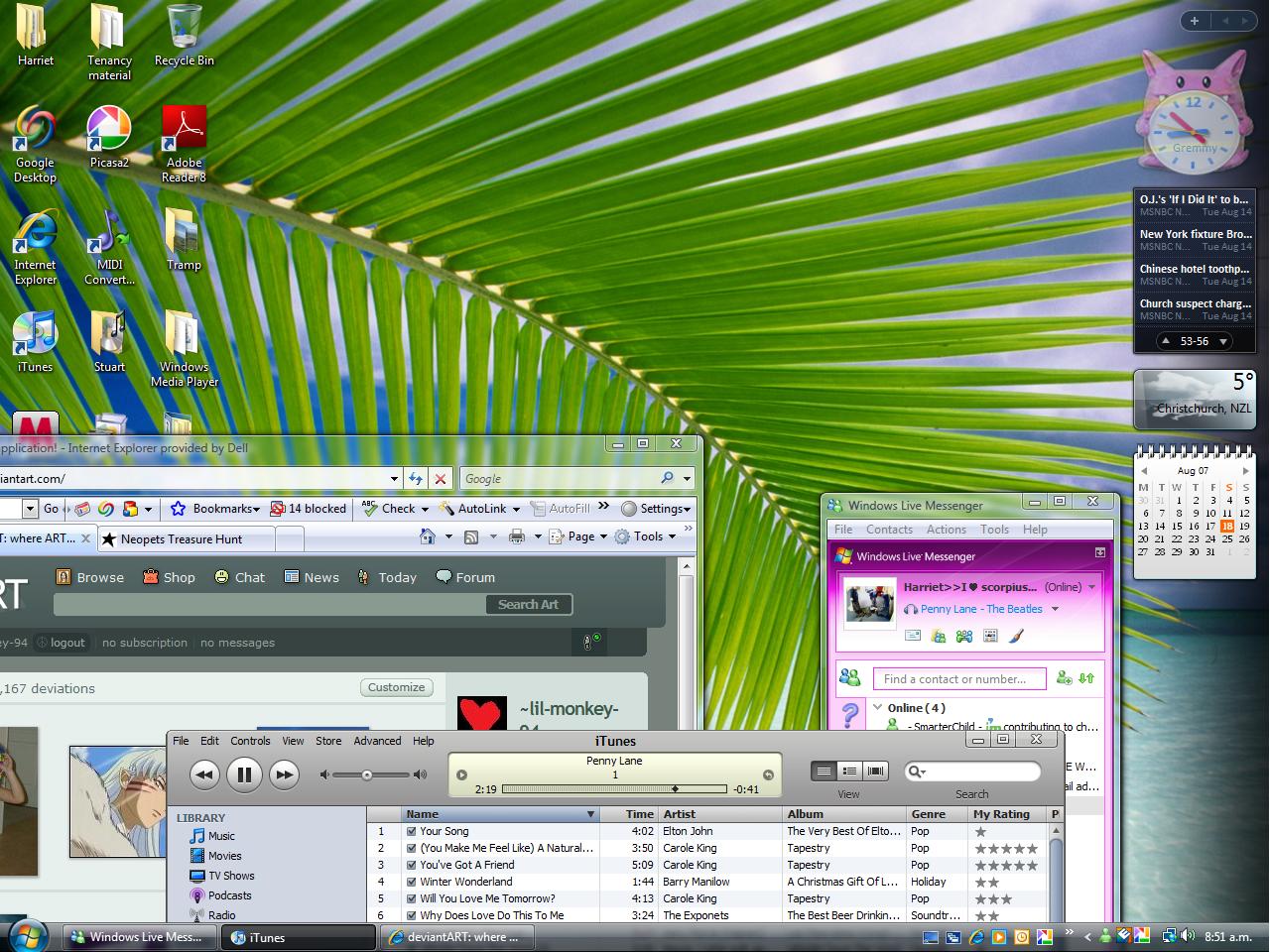This screenshot has width=1270, height=952.
Task: Open Movies in iTunes sidebar
Action: [215, 856]
